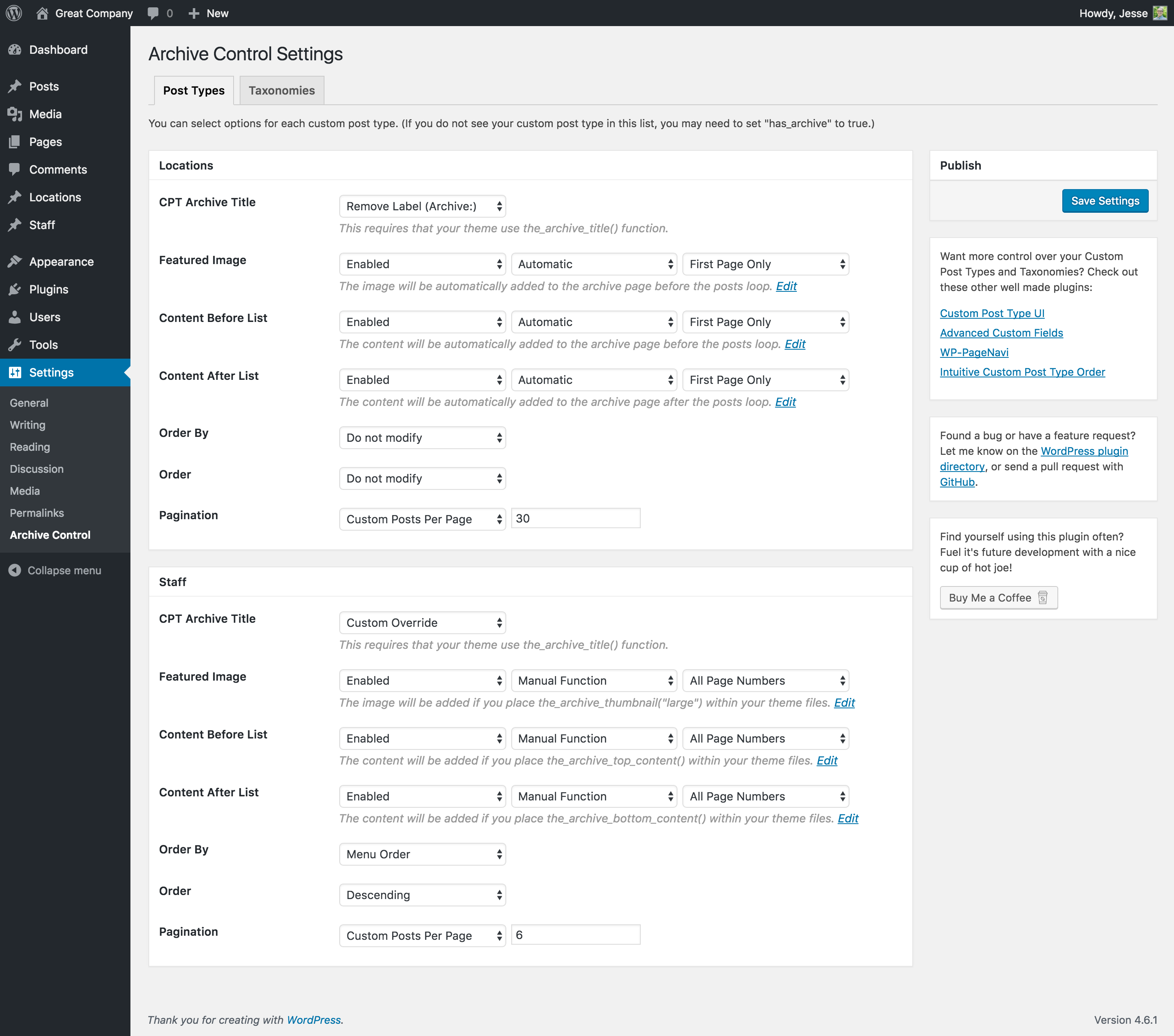The height and width of the screenshot is (1036, 1174).
Task: Open Custom Post Type UI link
Action: [992, 313]
